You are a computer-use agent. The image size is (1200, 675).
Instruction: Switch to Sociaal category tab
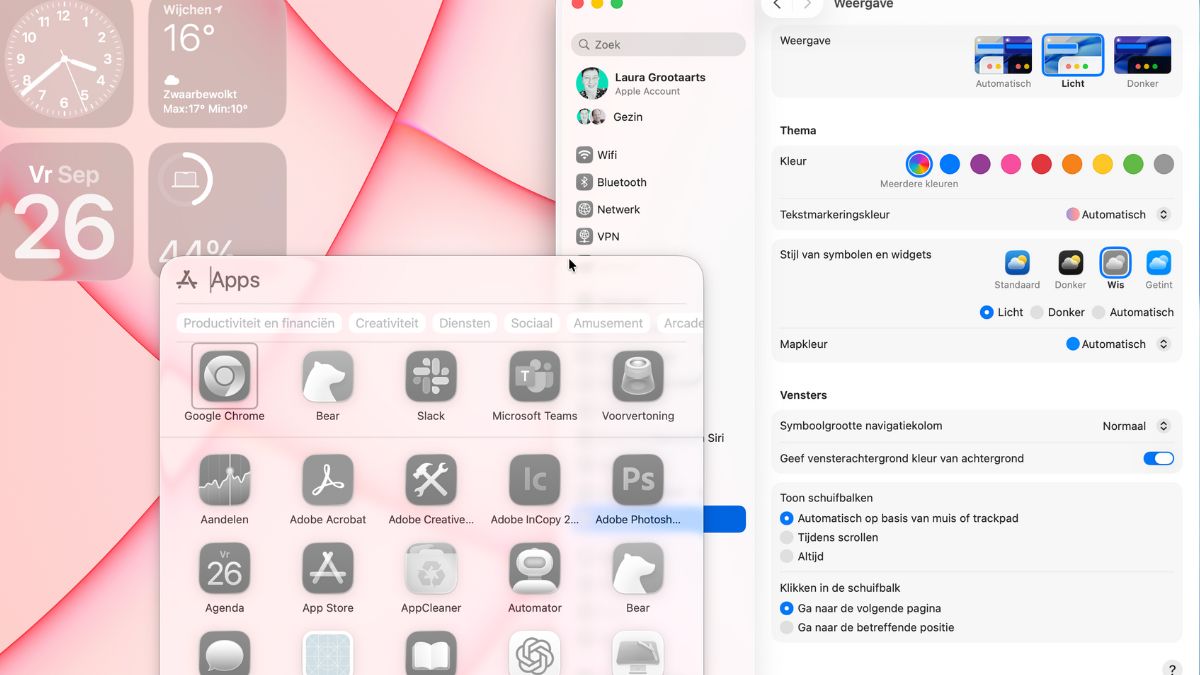coord(531,323)
